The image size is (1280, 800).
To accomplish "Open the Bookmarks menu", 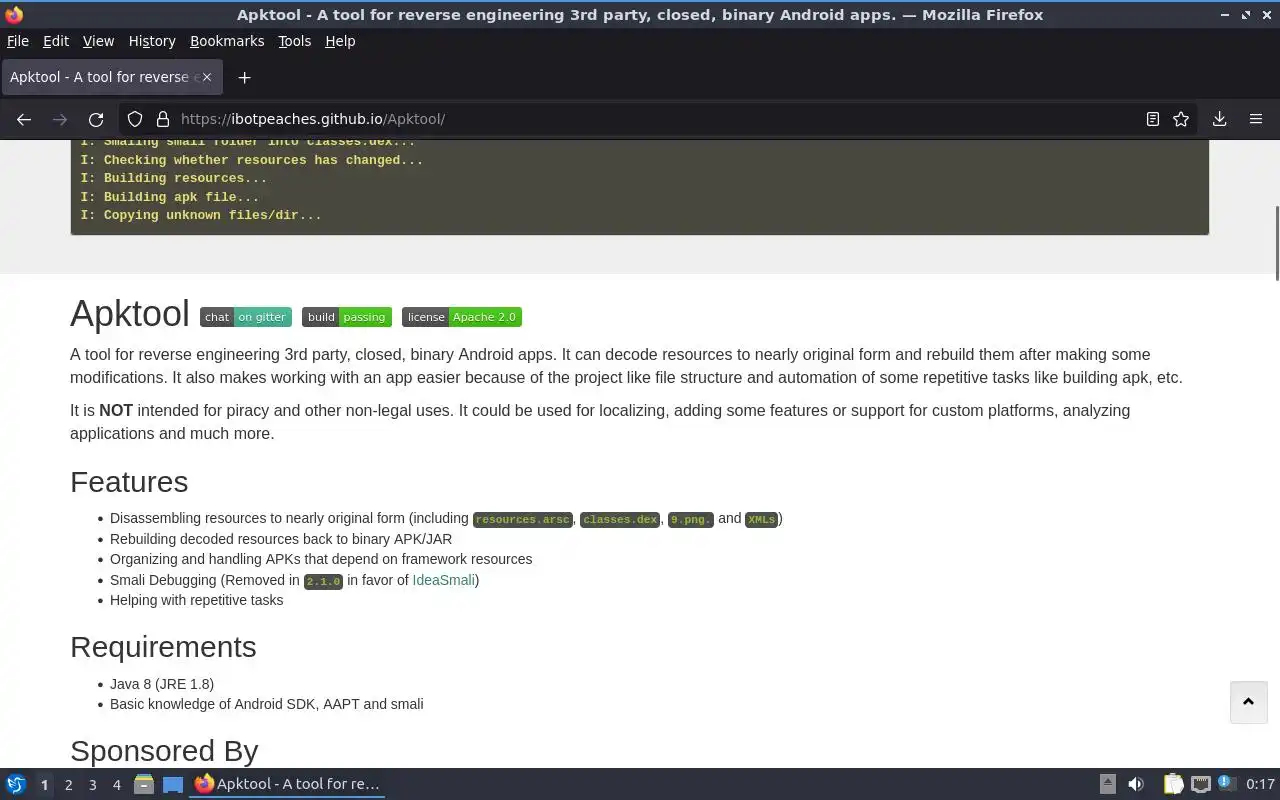I will click(227, 41).
